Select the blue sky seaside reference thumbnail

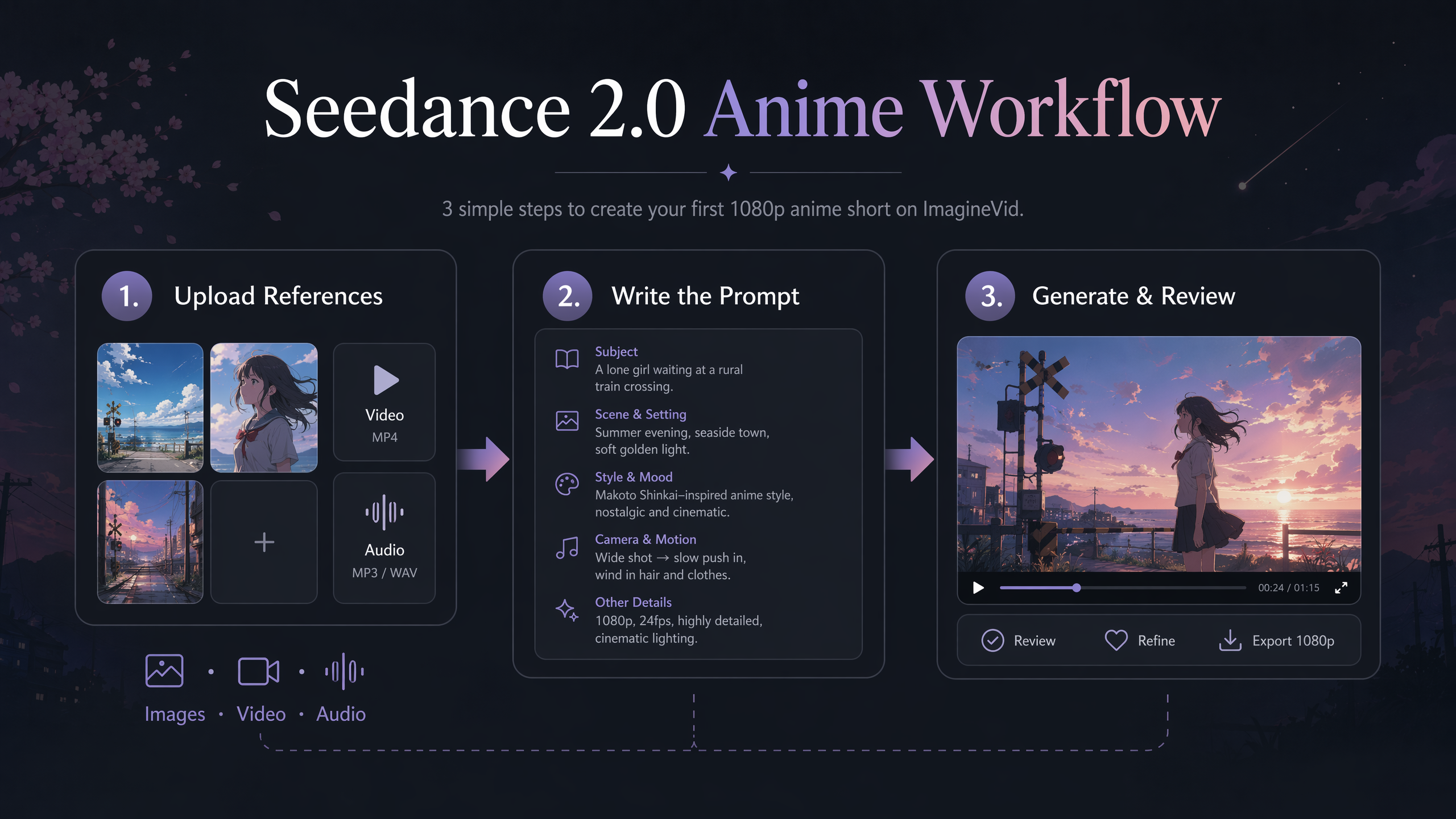pos(150,408)
